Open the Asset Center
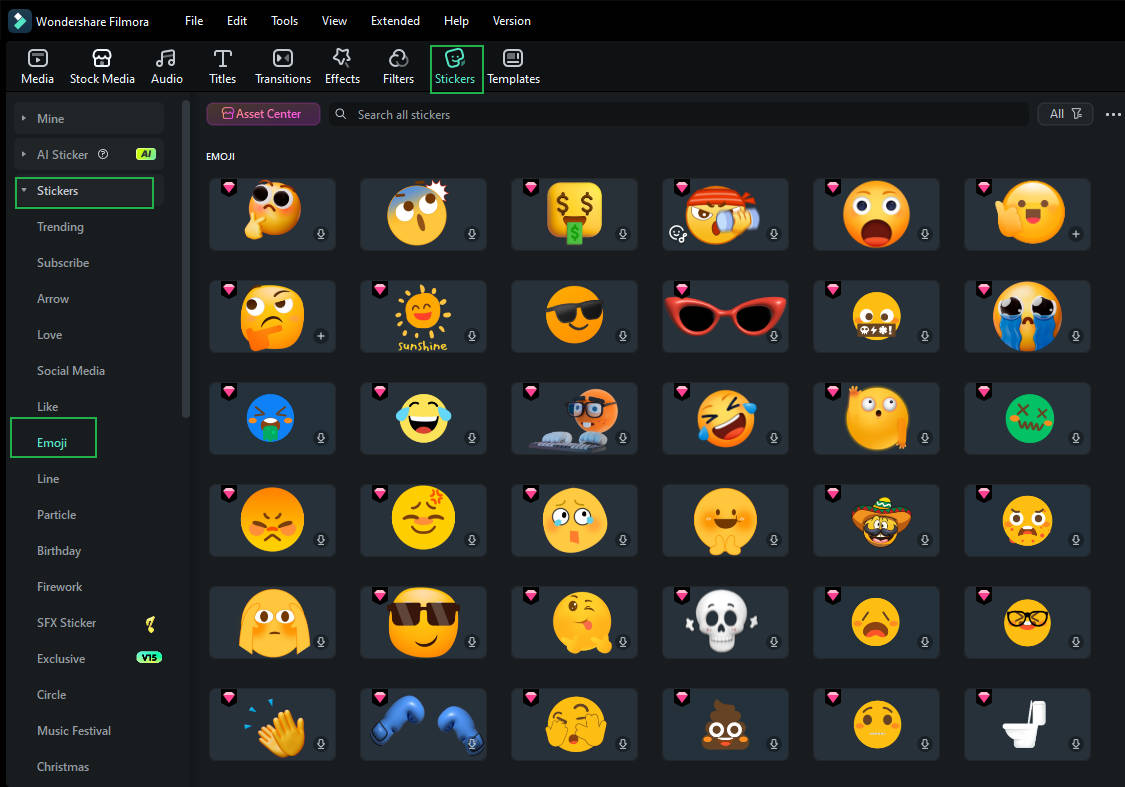 pos(263,113)
